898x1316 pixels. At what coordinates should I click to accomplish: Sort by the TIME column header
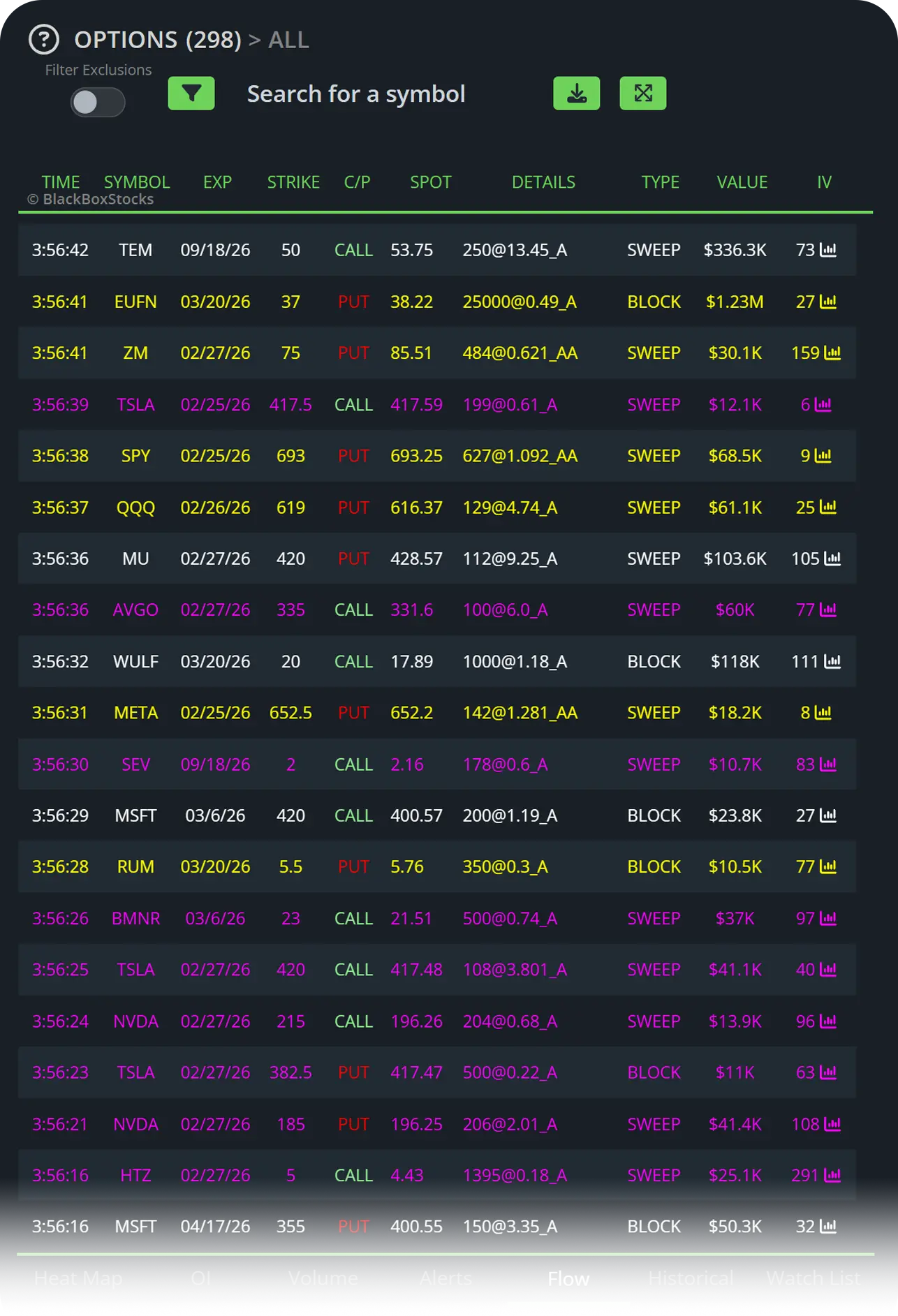coord(61,182)
